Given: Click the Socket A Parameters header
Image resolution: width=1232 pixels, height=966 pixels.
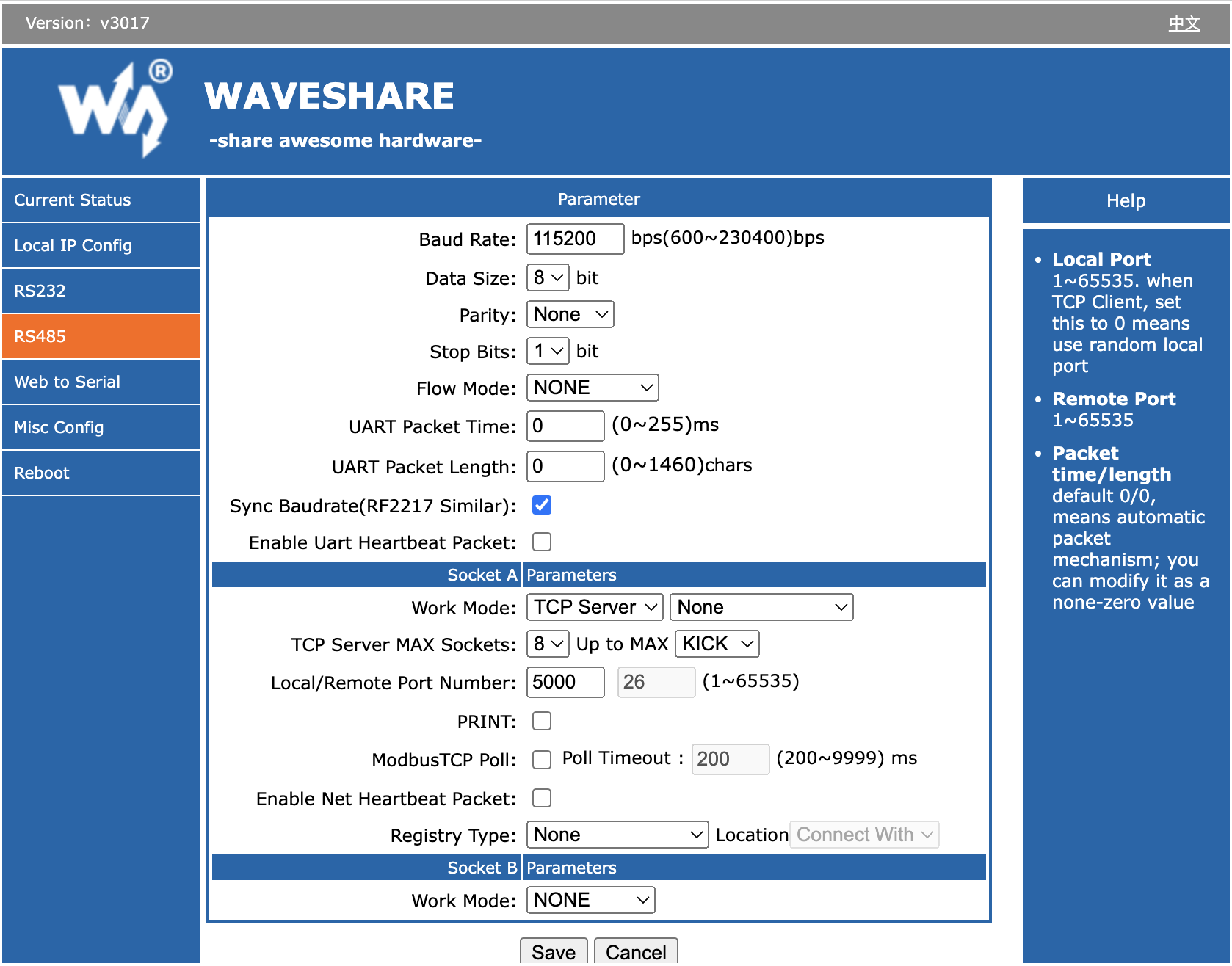Looking at the screenshot, I should pos(599,575).
